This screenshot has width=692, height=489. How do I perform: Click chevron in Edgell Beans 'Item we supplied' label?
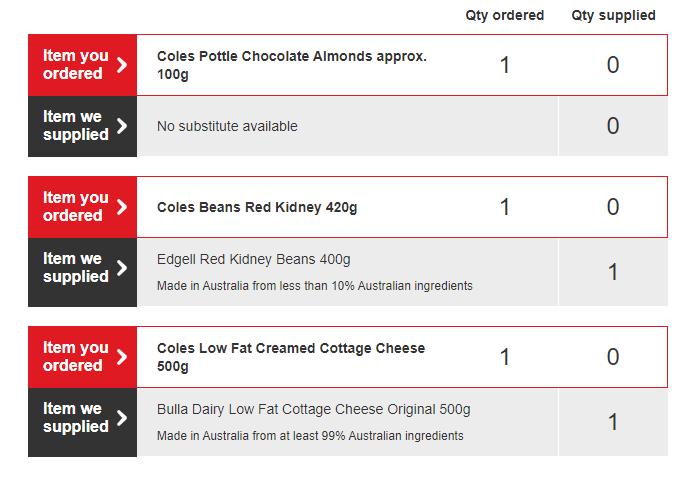tap(122, 268)
